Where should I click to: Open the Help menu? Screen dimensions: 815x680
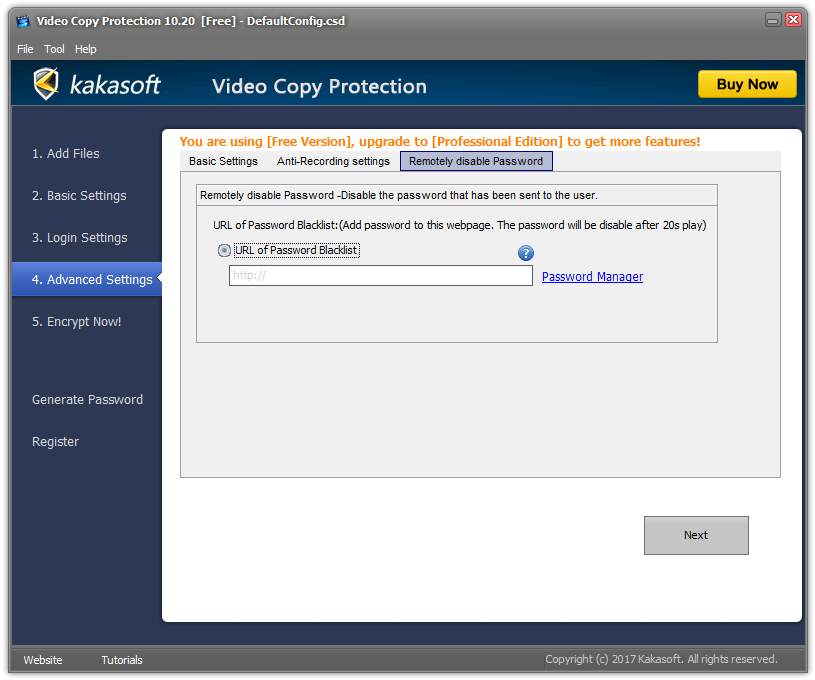coord(86,49)
